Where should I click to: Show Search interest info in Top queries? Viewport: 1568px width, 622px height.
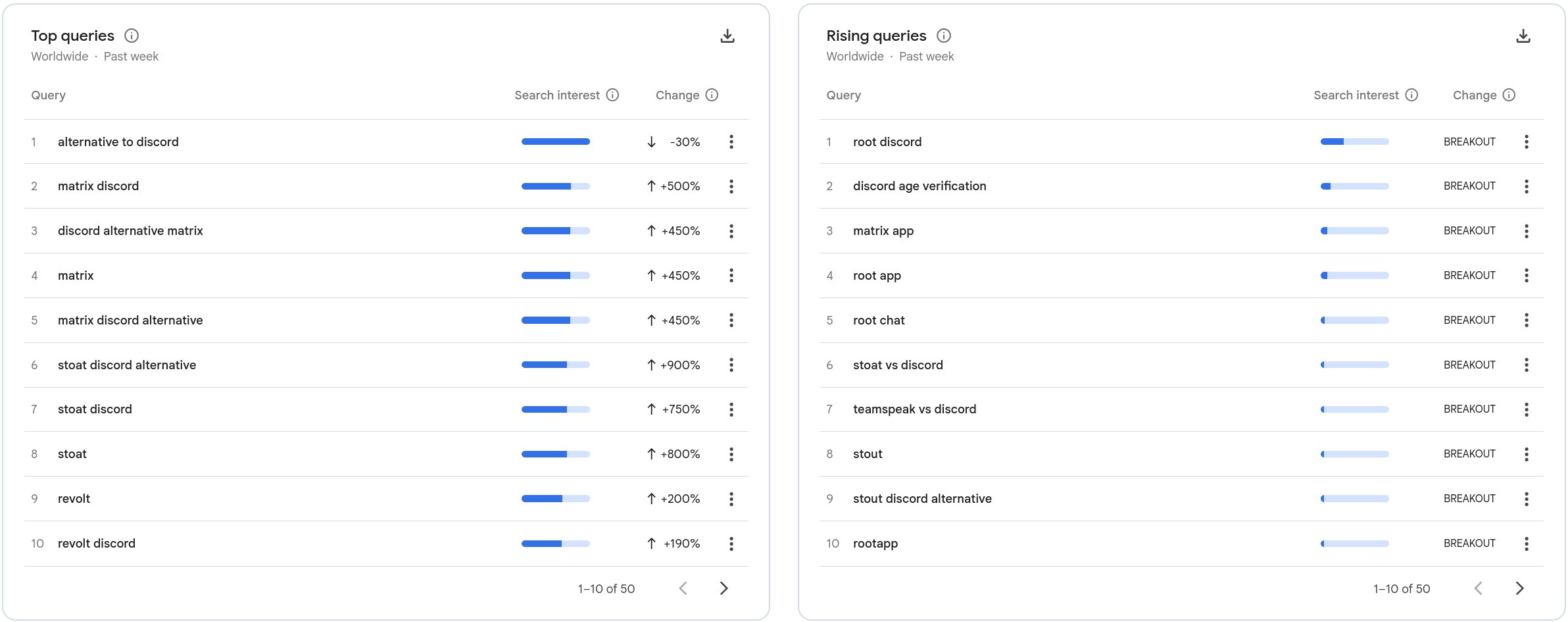(x=612, y=95)
